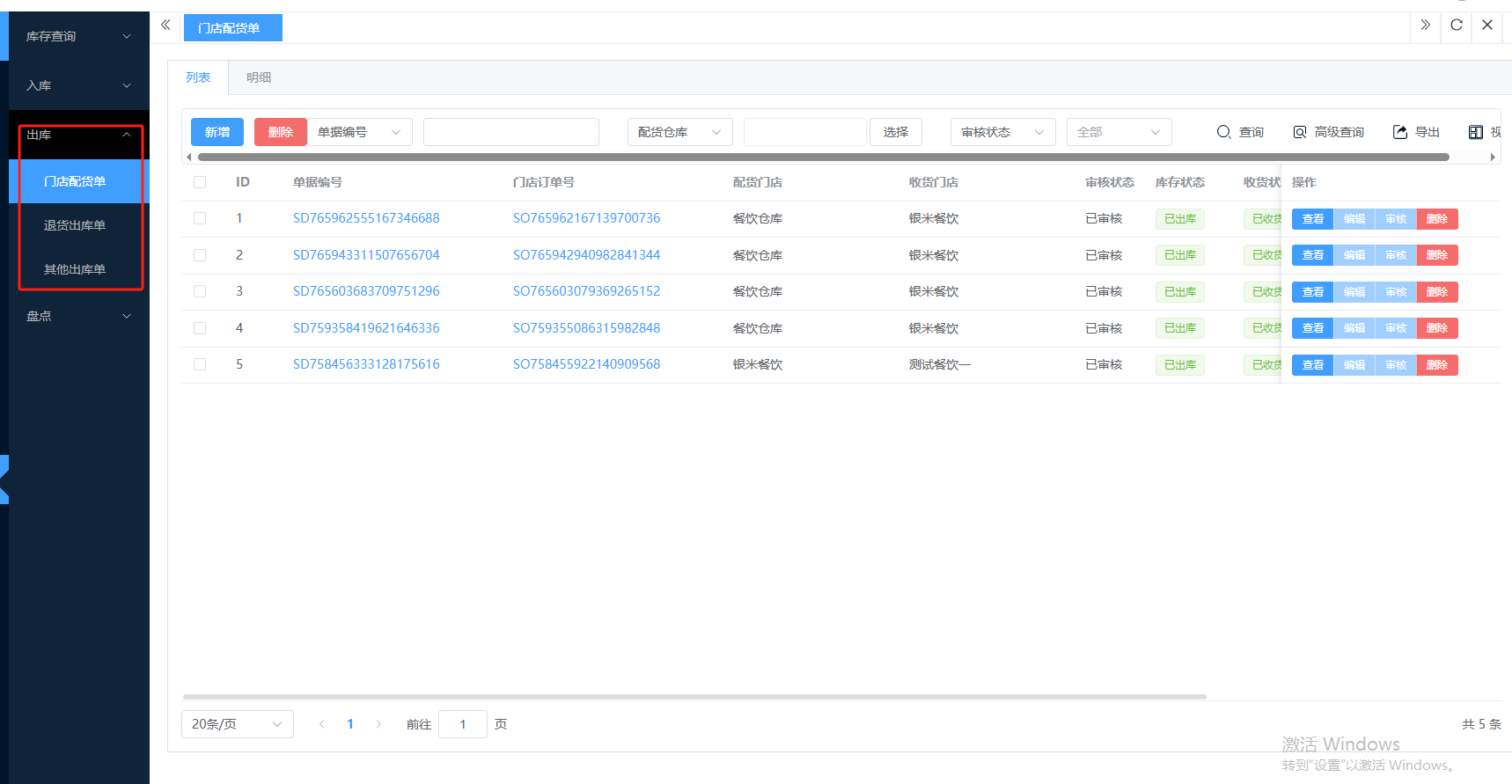Viewport: 1512px width, 784px height.
Task: Select the checkbox for row ID 3
Action: pos(200,291)
